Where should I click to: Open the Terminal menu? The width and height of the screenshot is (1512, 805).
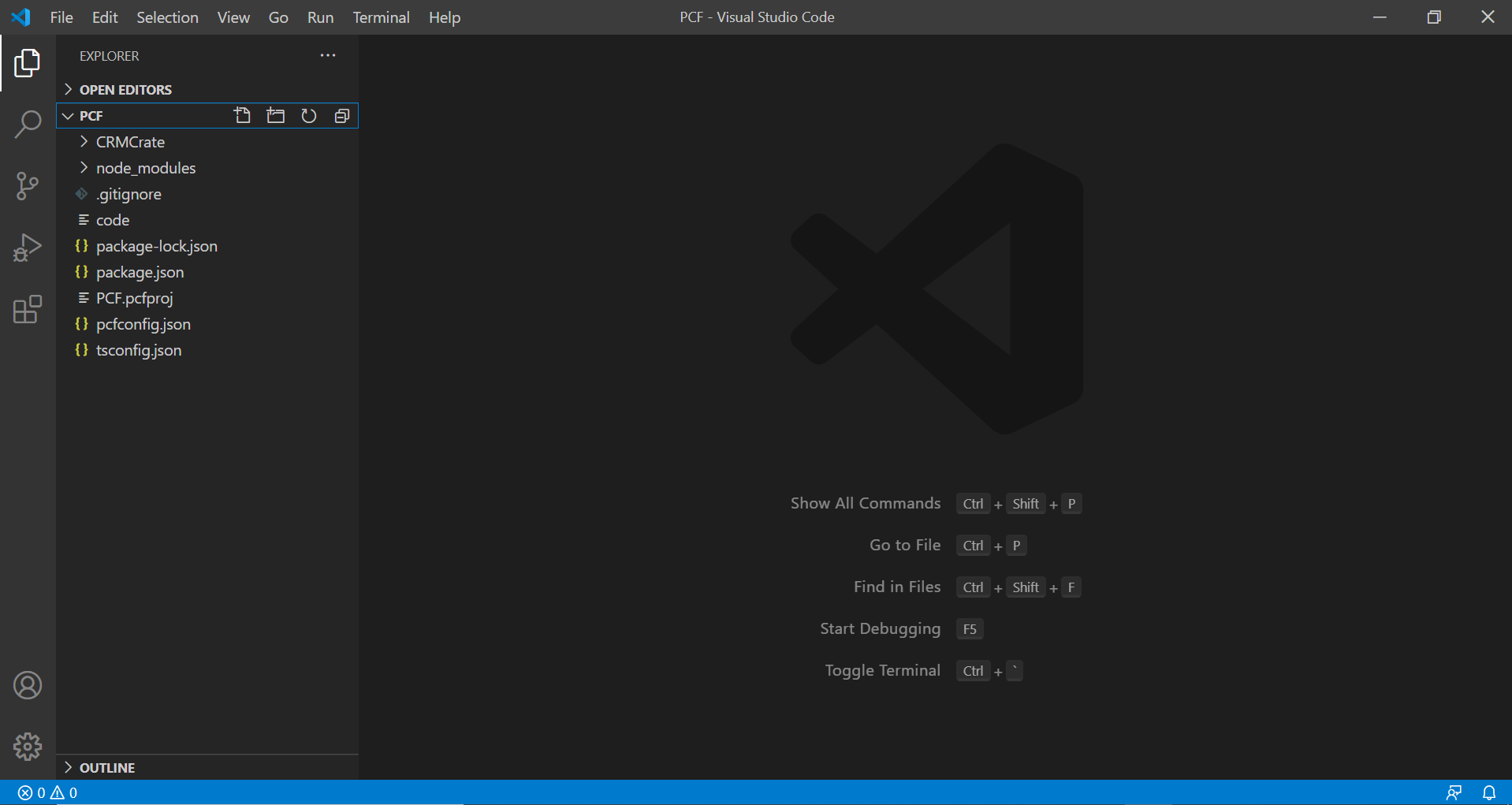[381, 17]
